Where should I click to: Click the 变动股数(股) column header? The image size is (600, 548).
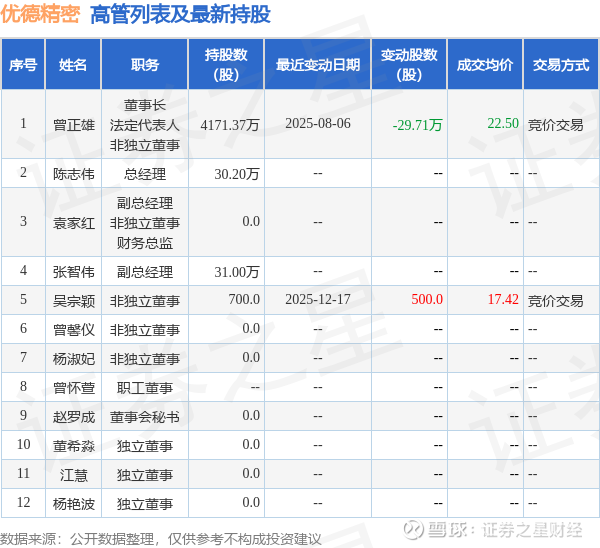pos(409,64)
